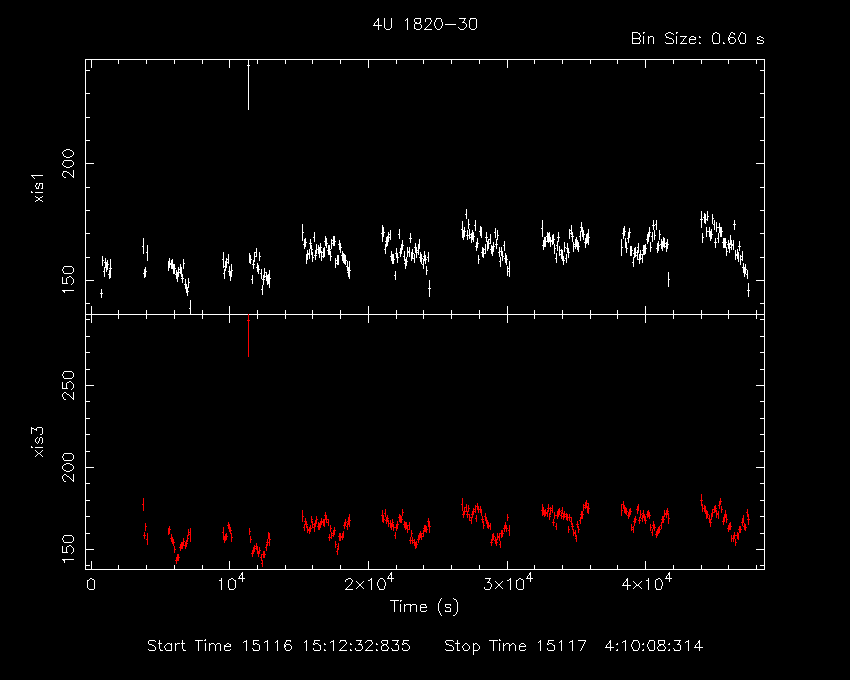Click the '200' tick label on xis3 axis
The height and width of the screenshot is (680, 850).
click(69, 467)
